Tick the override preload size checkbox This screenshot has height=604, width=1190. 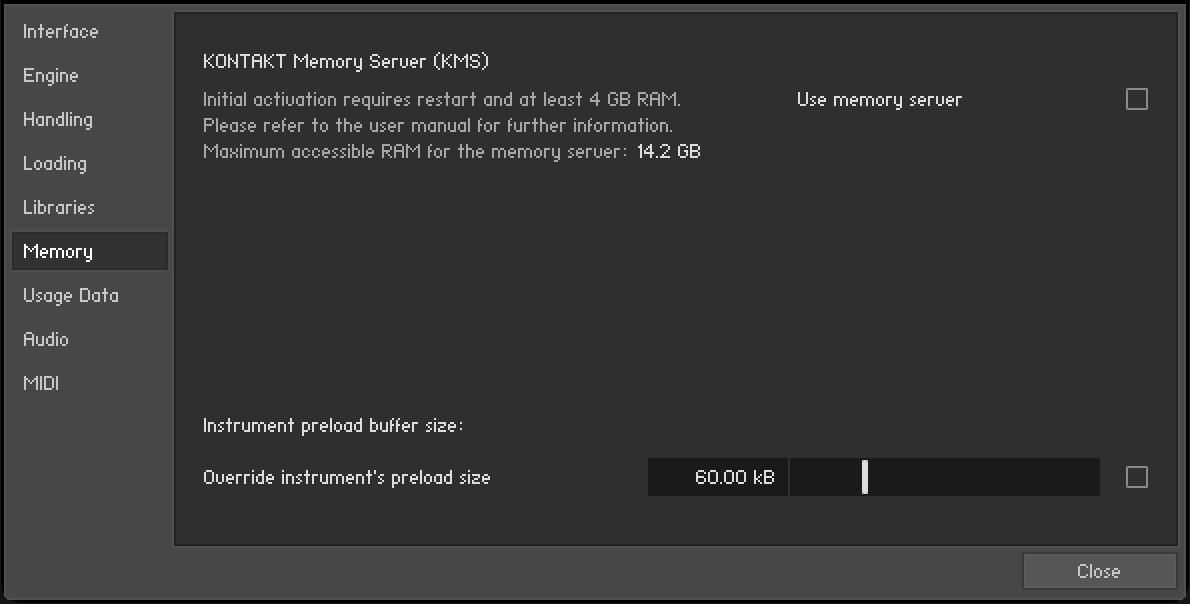[x=1137, y=478]
